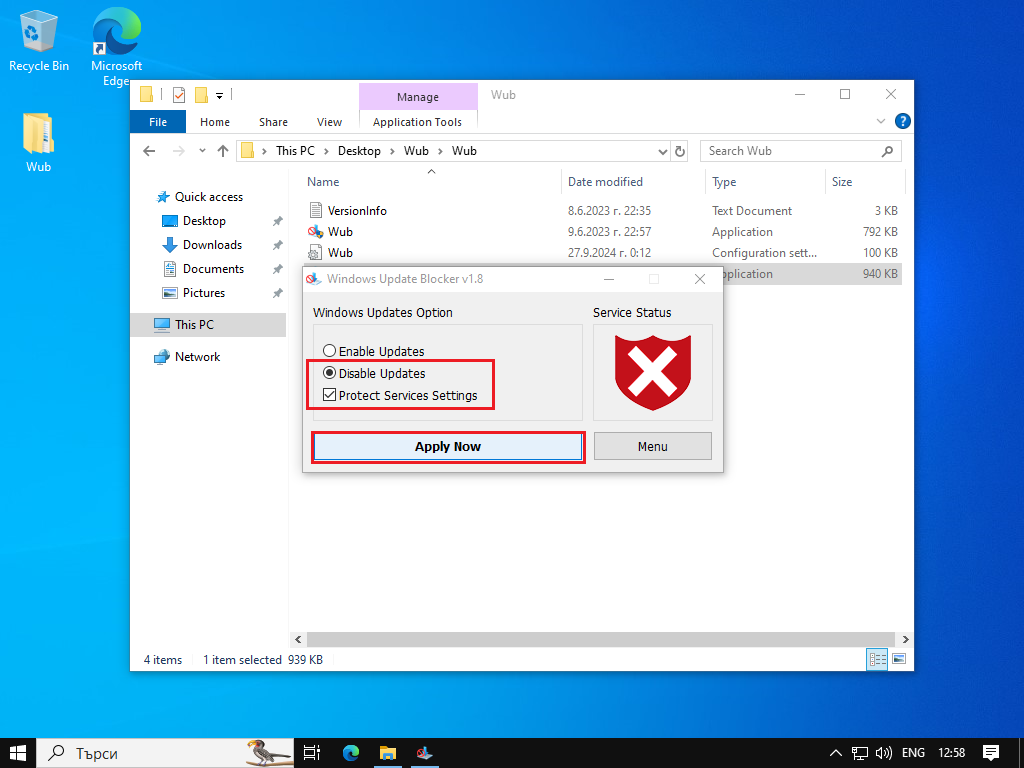Toggle the Protect Services Settings checkbox
This screenshot has width=1024, height=768.
click(x=329, y=395)
